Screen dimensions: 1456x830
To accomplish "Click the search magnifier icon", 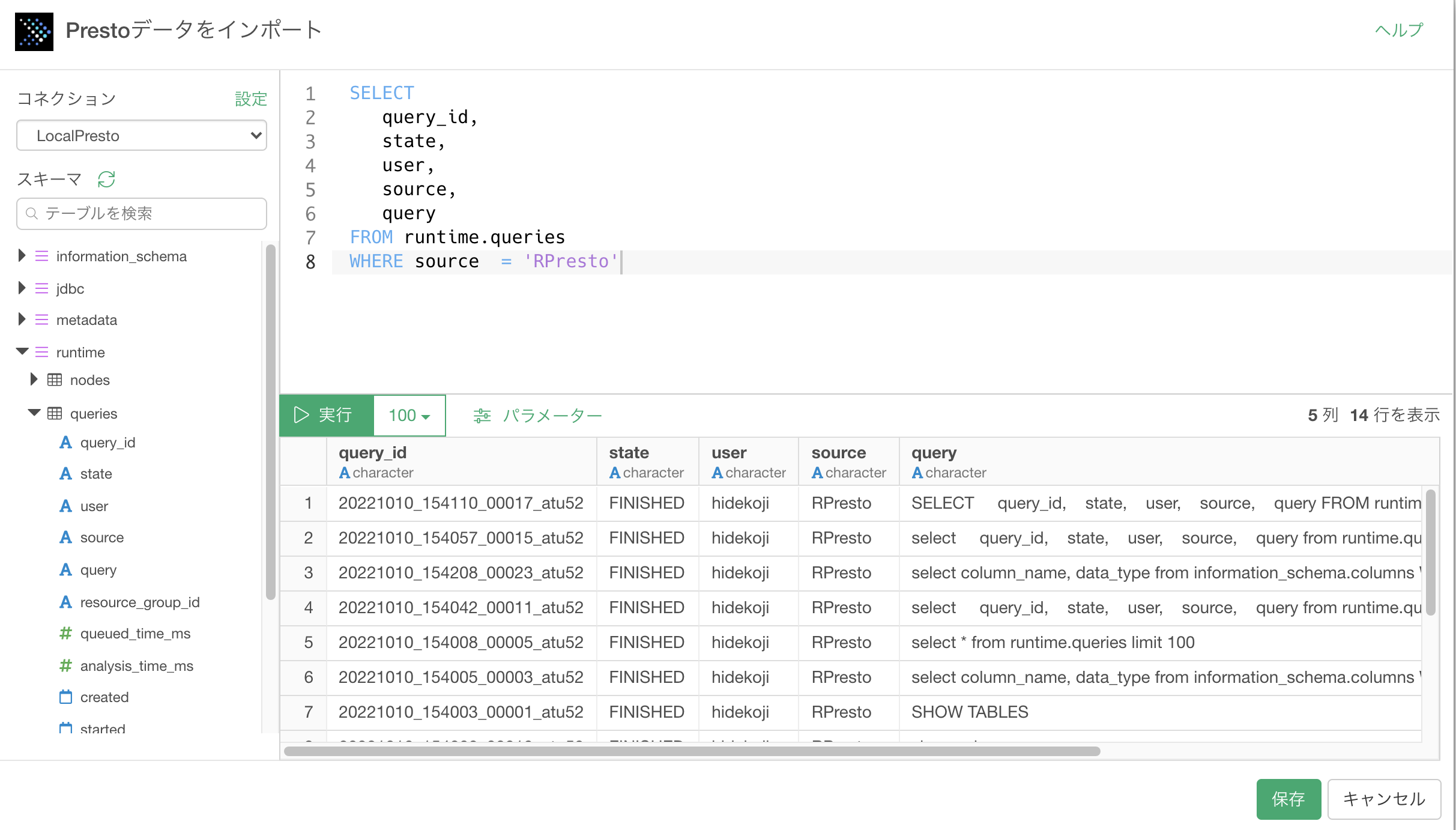I will pos(32,213).
